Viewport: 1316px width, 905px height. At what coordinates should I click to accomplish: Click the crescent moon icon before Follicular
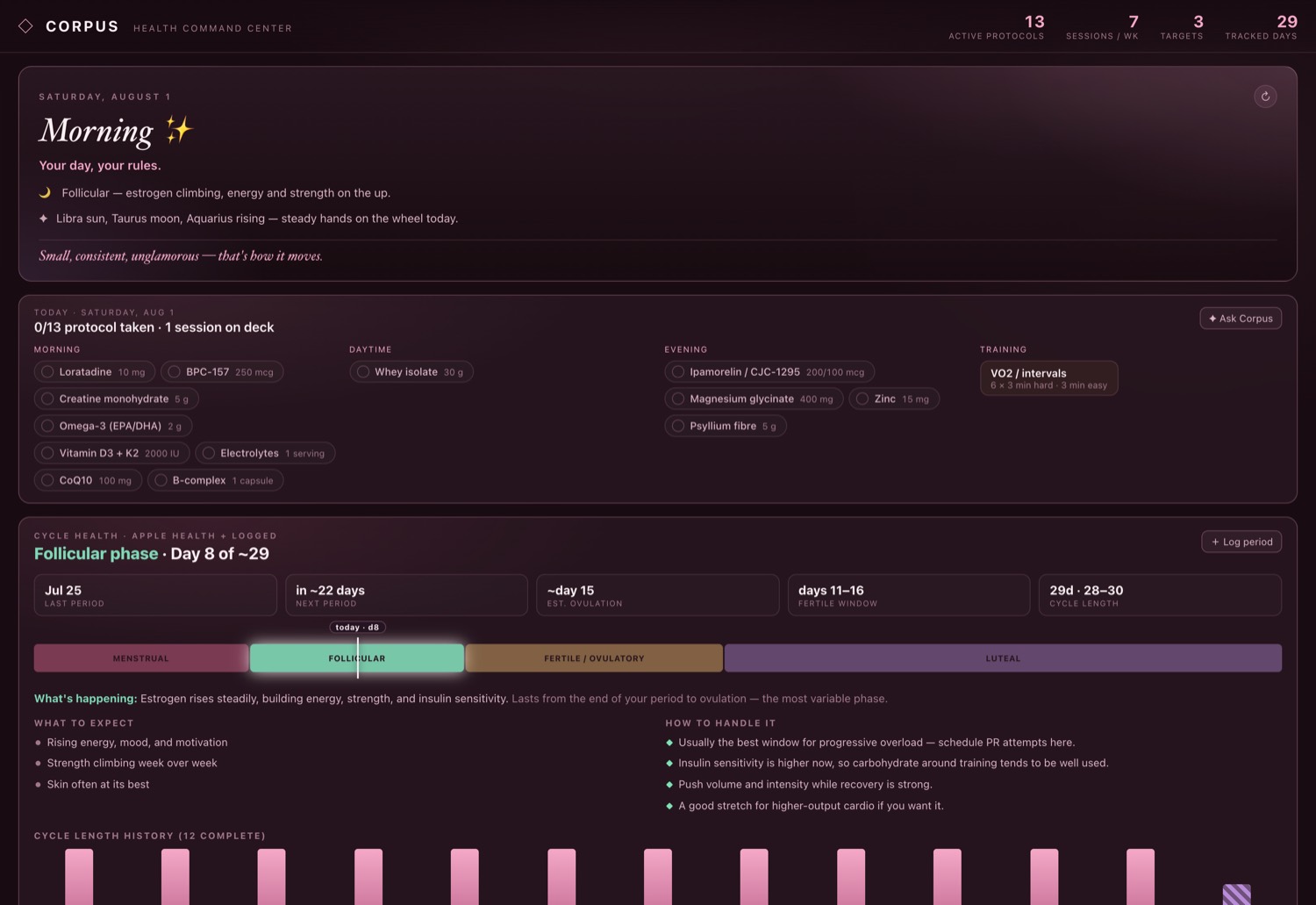45,192
